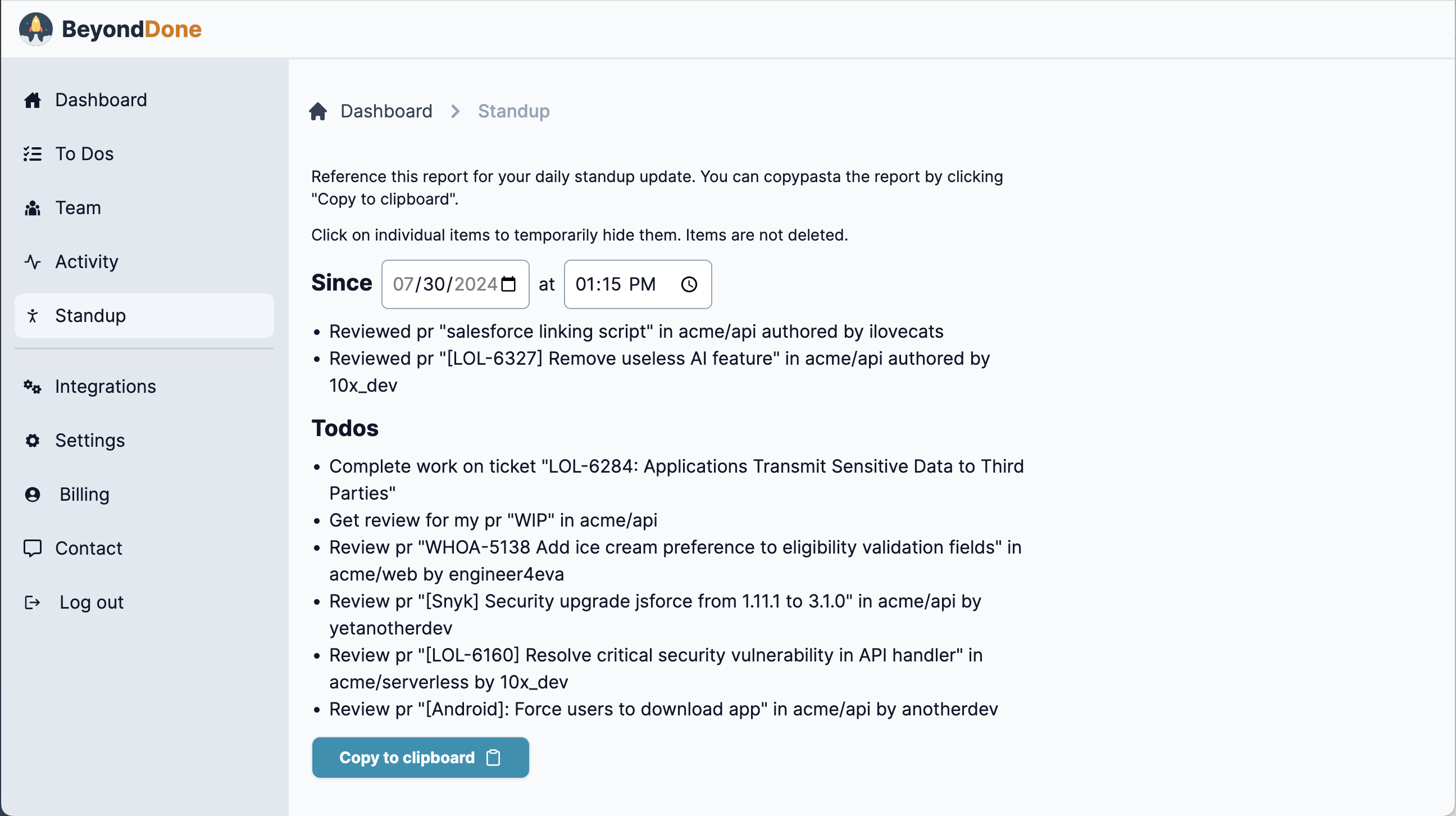Screen dimensions: 1456x816
Task: Open the calendar picker in the date field
Action: [x=508, y=284]
